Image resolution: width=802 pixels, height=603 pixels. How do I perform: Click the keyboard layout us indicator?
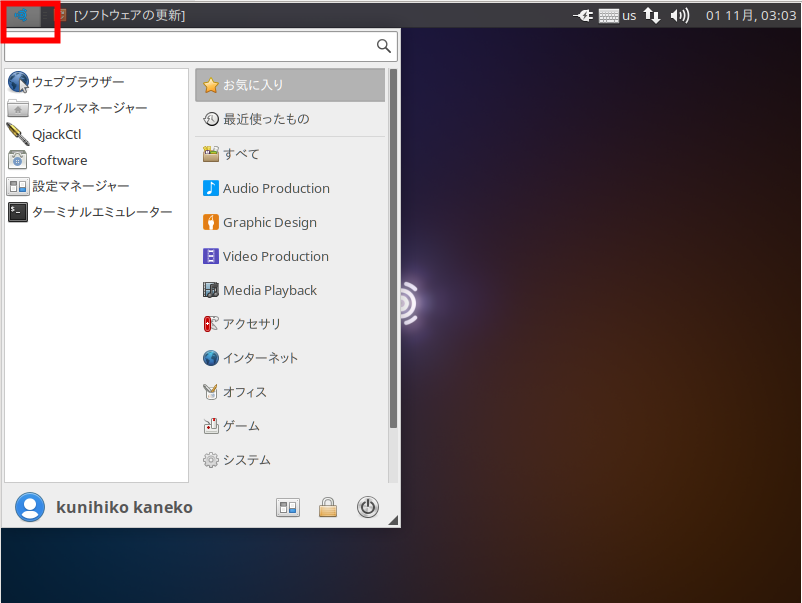coord(617,16)
